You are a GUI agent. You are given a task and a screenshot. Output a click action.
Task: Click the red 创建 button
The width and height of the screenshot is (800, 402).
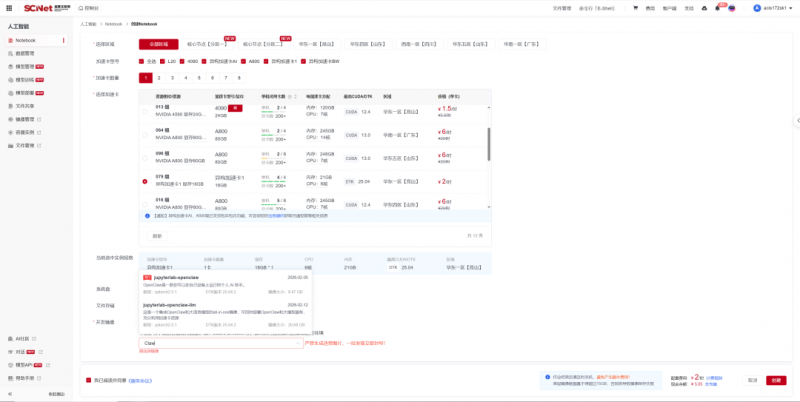click(776, 380)
